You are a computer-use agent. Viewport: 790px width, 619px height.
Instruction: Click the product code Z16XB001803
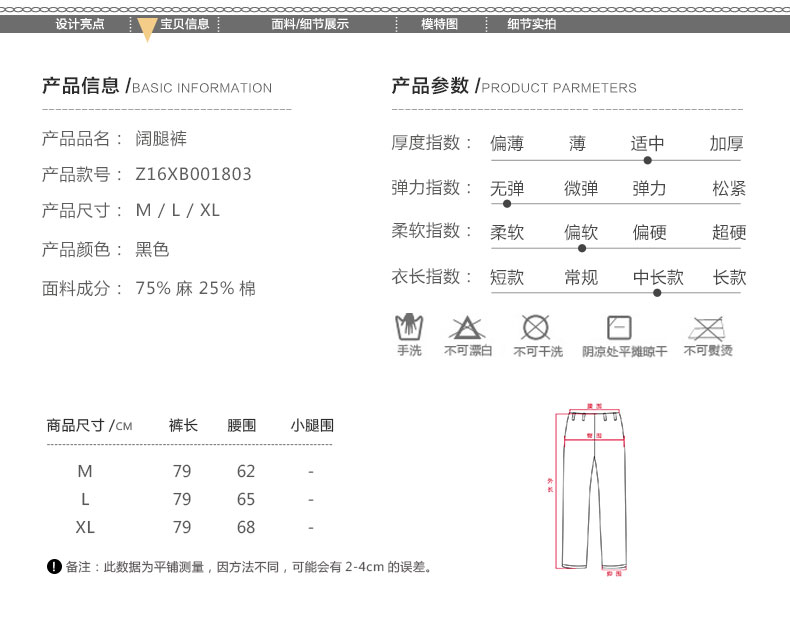point(194,175)
